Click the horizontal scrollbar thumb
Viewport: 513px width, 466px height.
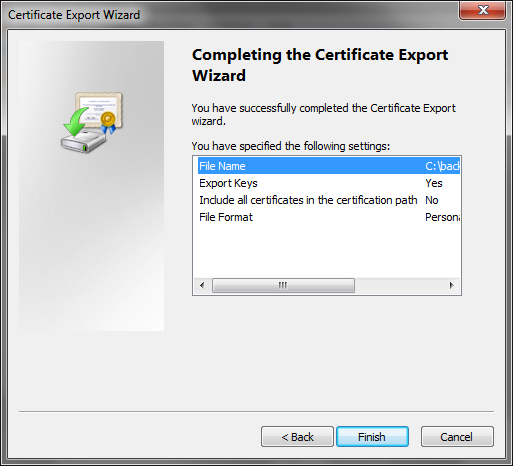click(x=283, y=285)
